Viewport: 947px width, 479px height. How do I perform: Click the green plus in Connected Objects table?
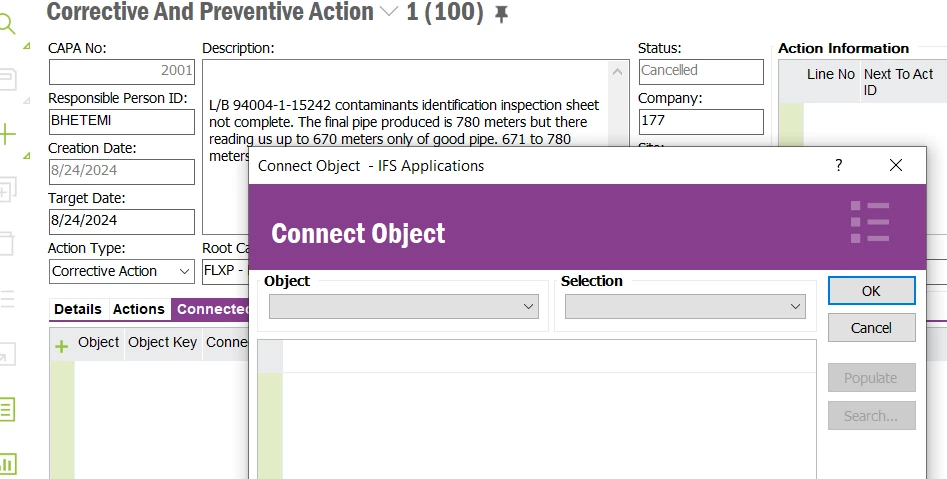62,346
